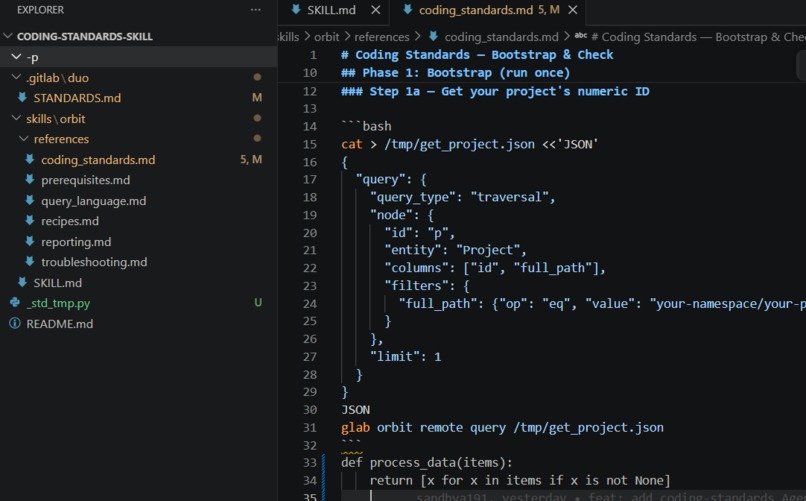Click the M badge on STANDARDS.md

tap(257, 97)
